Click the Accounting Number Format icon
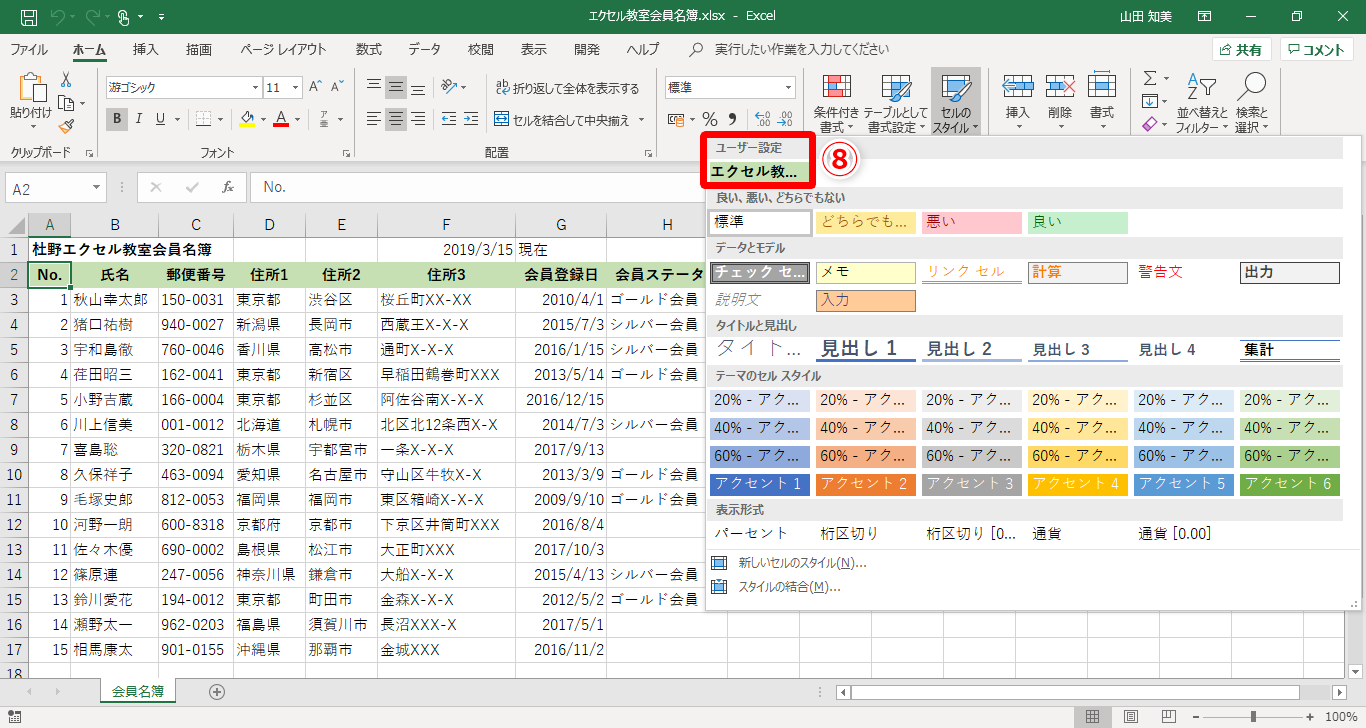 point(676,120)
